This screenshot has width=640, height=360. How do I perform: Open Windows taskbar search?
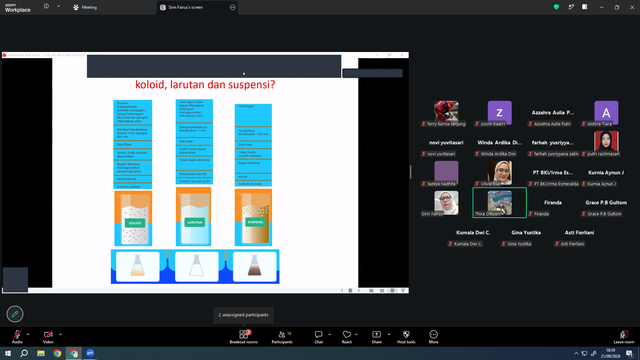pos(24,353)
